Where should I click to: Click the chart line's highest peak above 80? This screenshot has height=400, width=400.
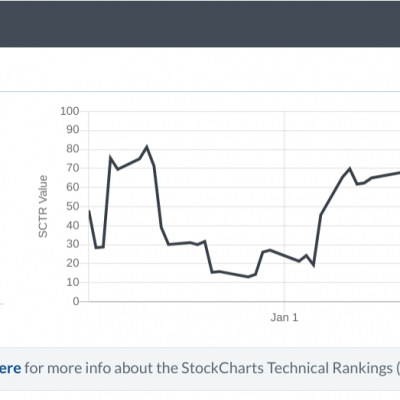tap(147, 146)
